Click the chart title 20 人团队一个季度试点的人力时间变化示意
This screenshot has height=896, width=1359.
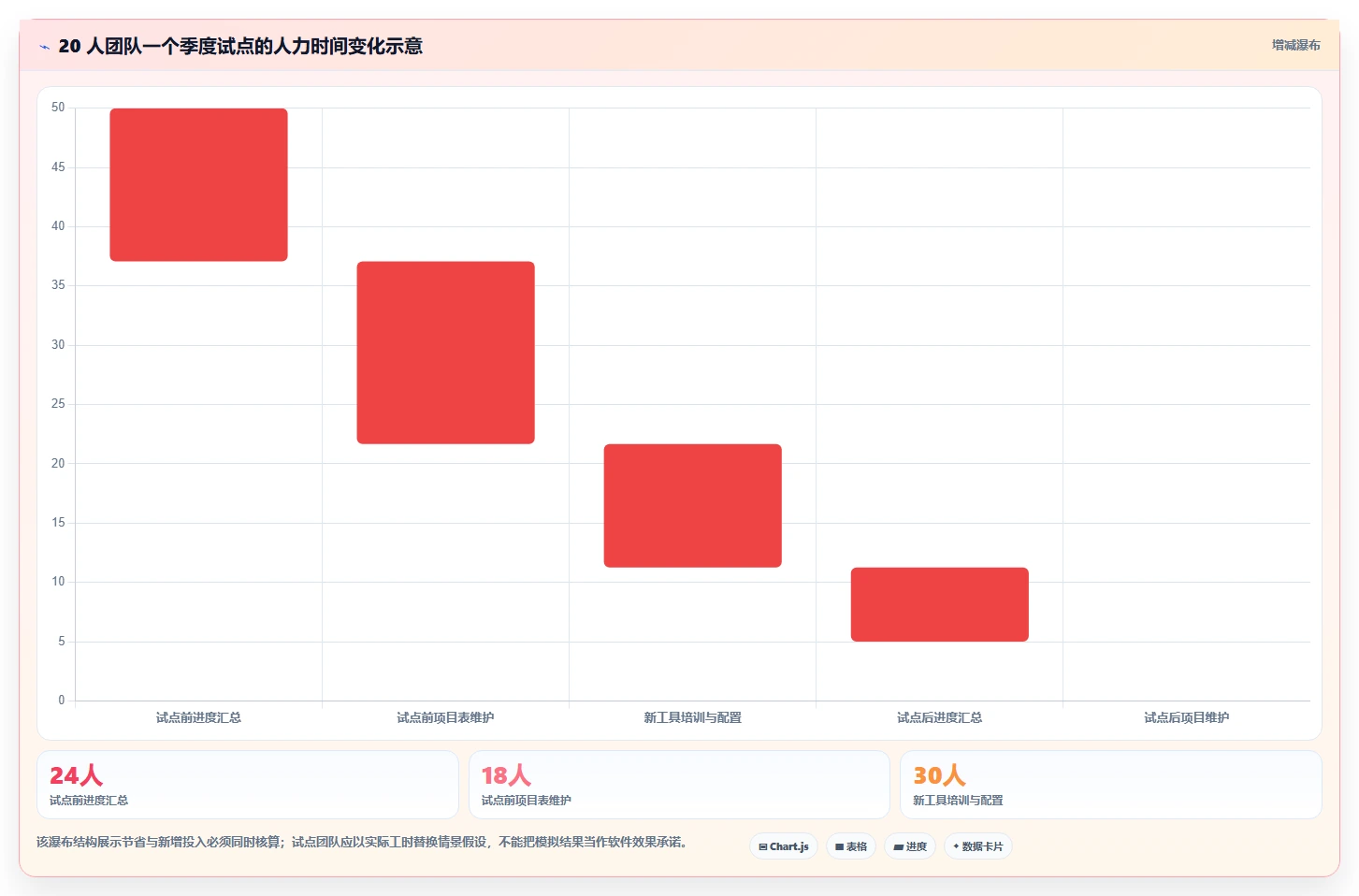pos(240,46)
